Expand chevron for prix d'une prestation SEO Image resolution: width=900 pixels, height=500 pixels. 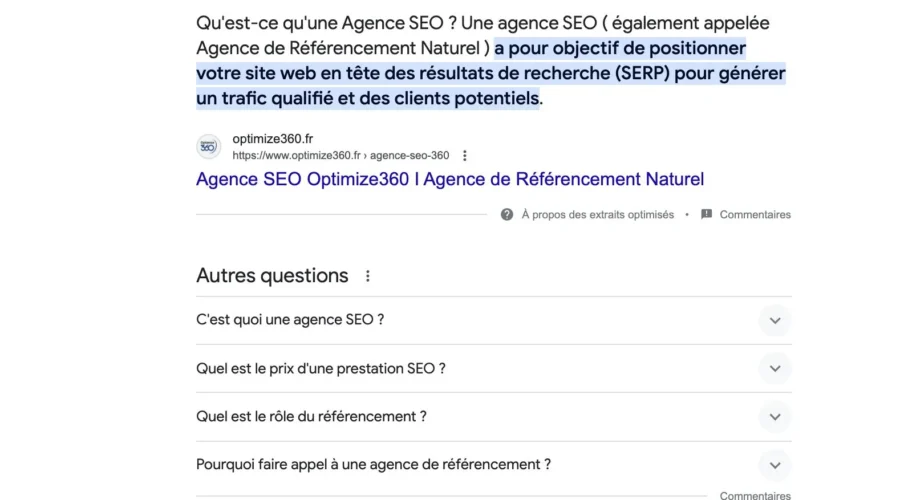coord(774,369)
